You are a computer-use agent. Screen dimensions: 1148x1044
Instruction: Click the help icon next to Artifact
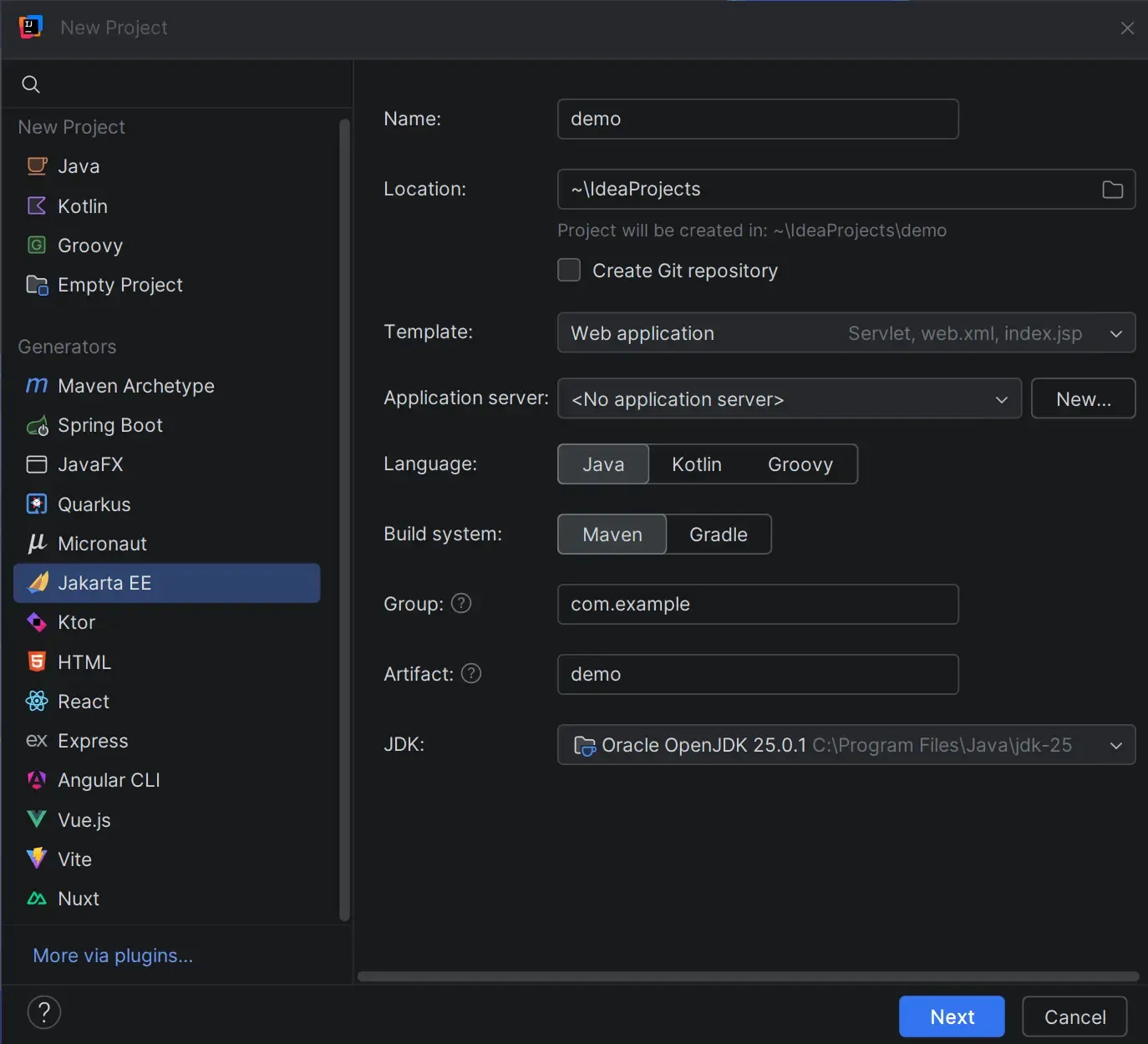(x=471, y=673)
